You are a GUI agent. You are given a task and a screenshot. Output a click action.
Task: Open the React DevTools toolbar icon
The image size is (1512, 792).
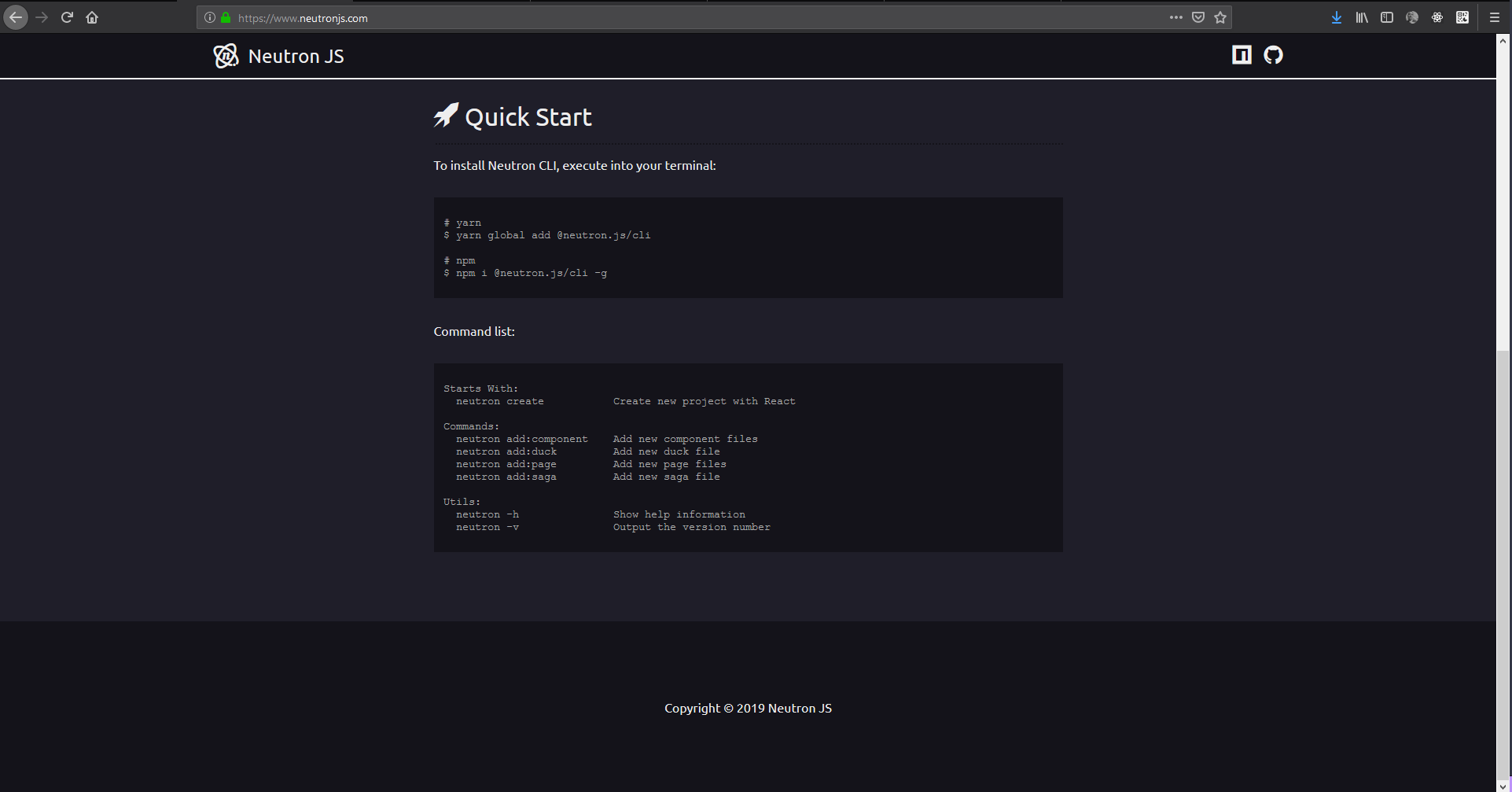click(1437, 17)
